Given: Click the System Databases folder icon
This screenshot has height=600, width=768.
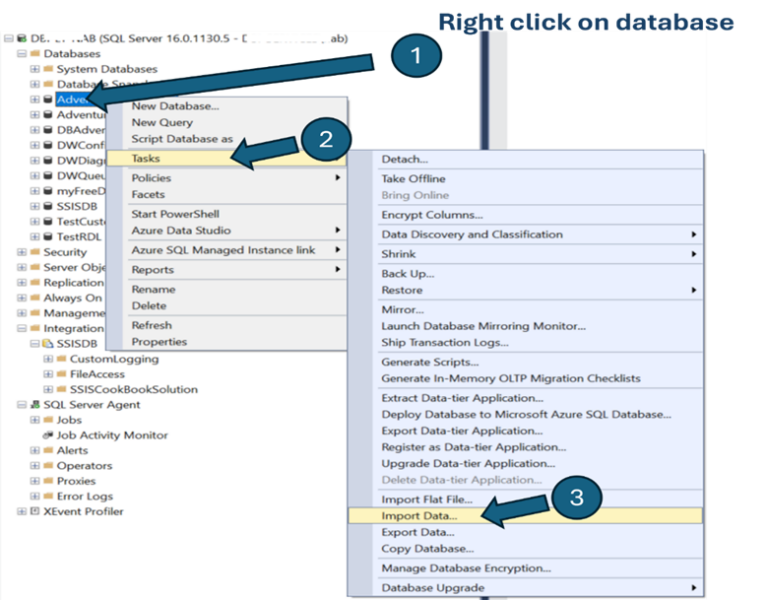Looking at the screenshot, I should point(47,69).
